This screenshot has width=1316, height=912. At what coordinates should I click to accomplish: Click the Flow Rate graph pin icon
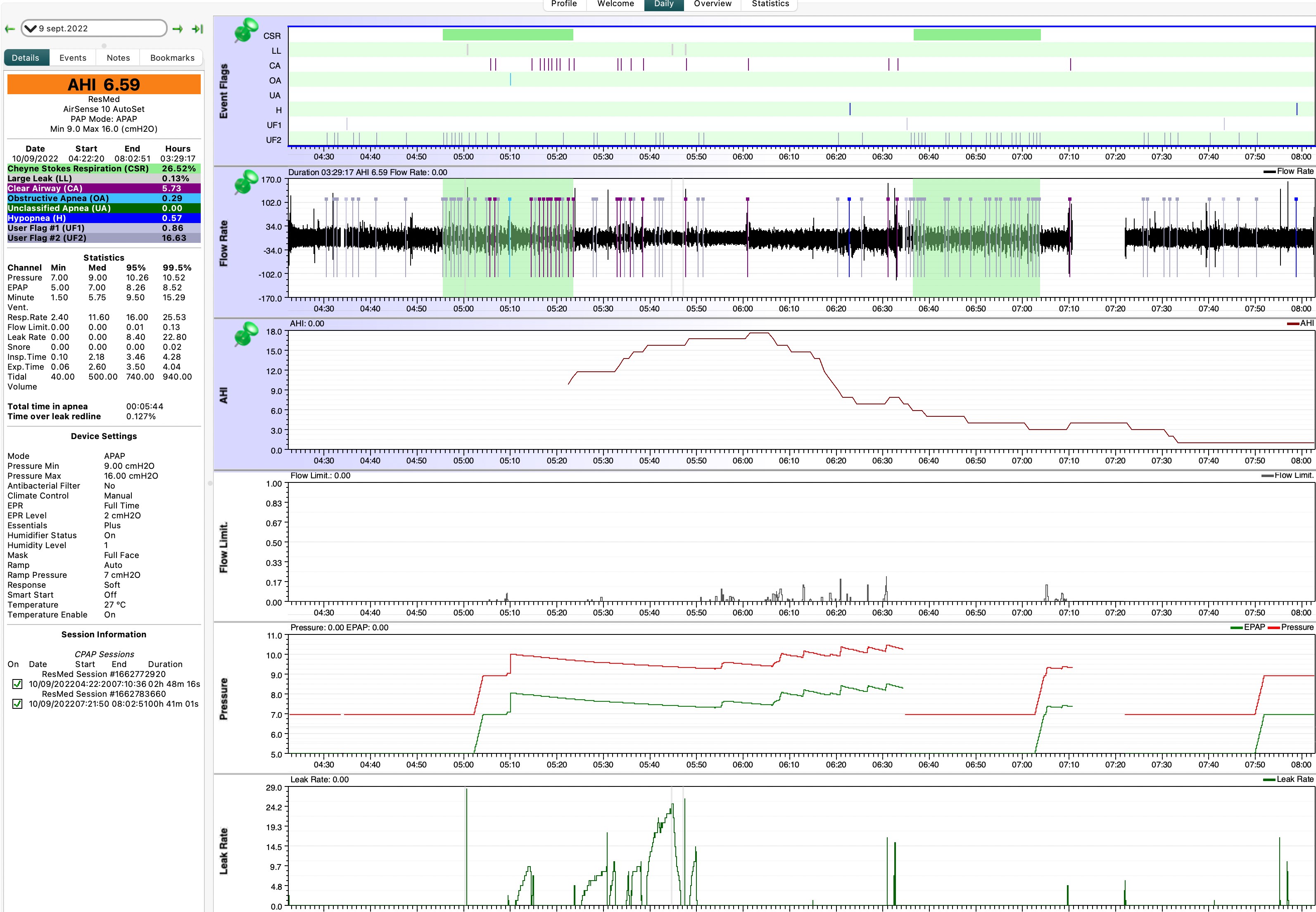point(246,182)
